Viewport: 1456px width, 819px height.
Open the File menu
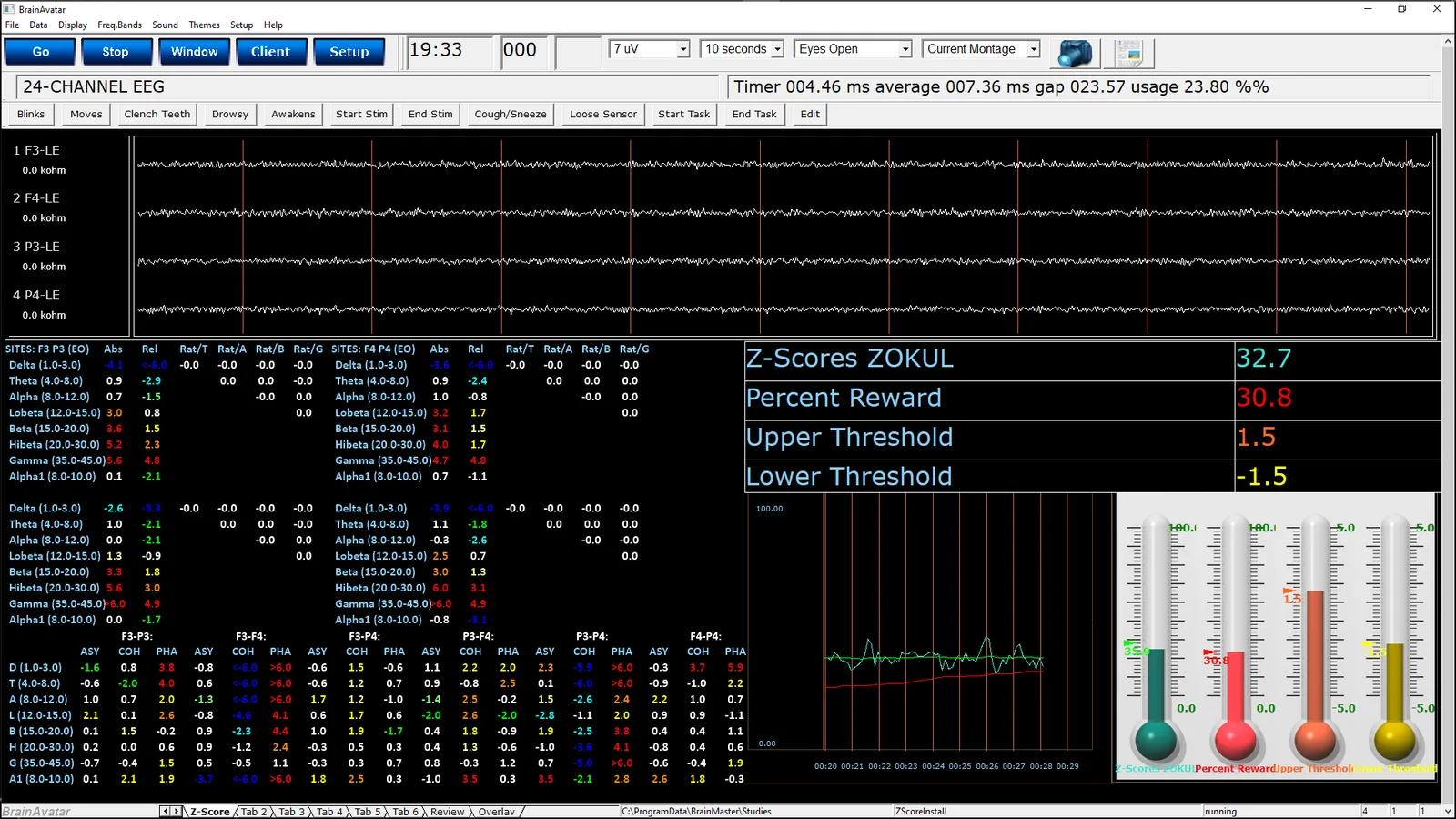pos(12,25)
